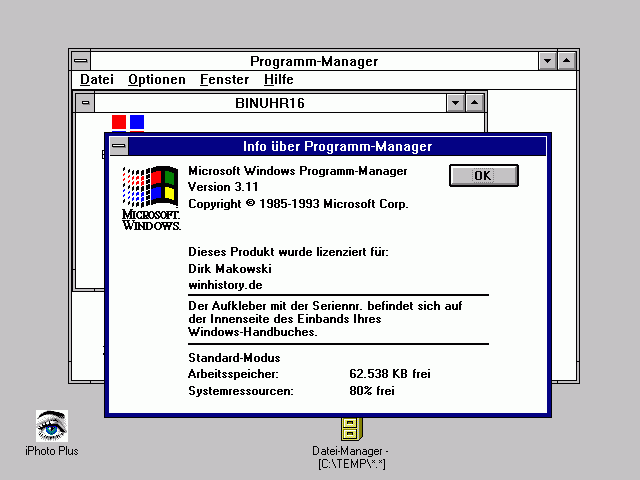Click the 'Microsoft Windows Programm-Manager' heading text
This screenshot has height=480, width=640.
pyautogui.click(x=298, y=171)
